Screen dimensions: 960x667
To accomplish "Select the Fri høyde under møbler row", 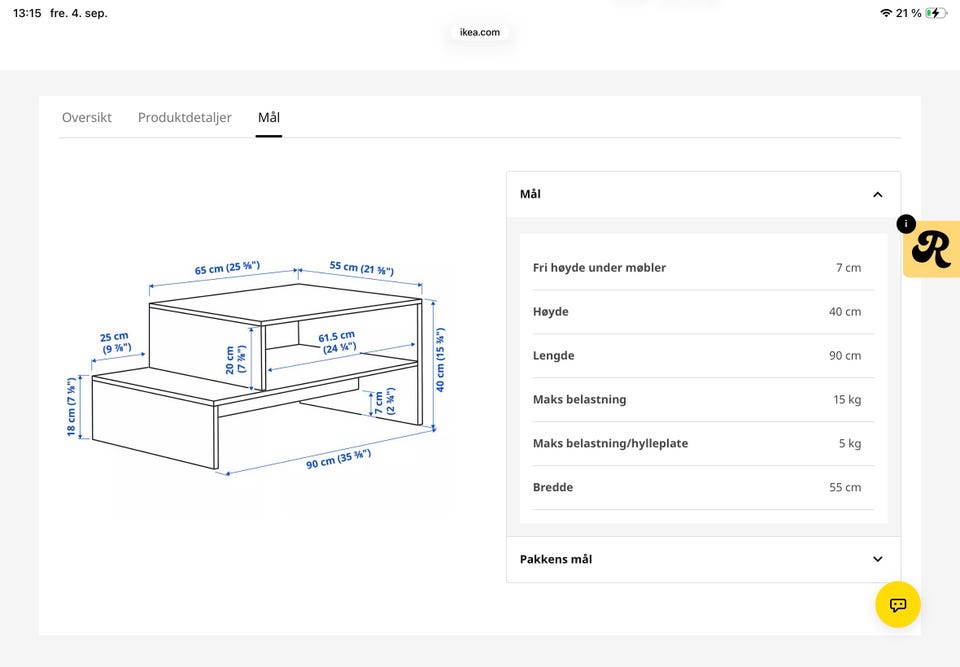I will 703,268.
